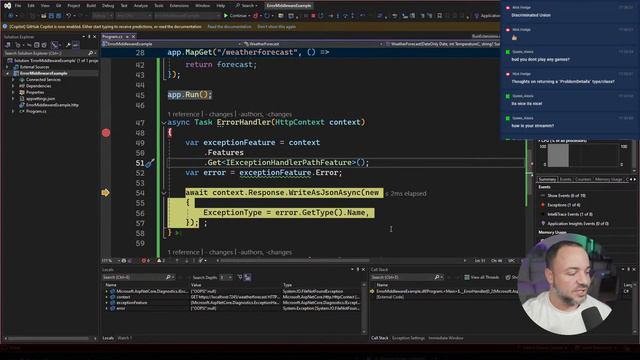Image resolution: width=640 pixels, height=360 pixels.
Task: Click Solution Explorer properties wrench icon
Action: click(x=68, y=45)
